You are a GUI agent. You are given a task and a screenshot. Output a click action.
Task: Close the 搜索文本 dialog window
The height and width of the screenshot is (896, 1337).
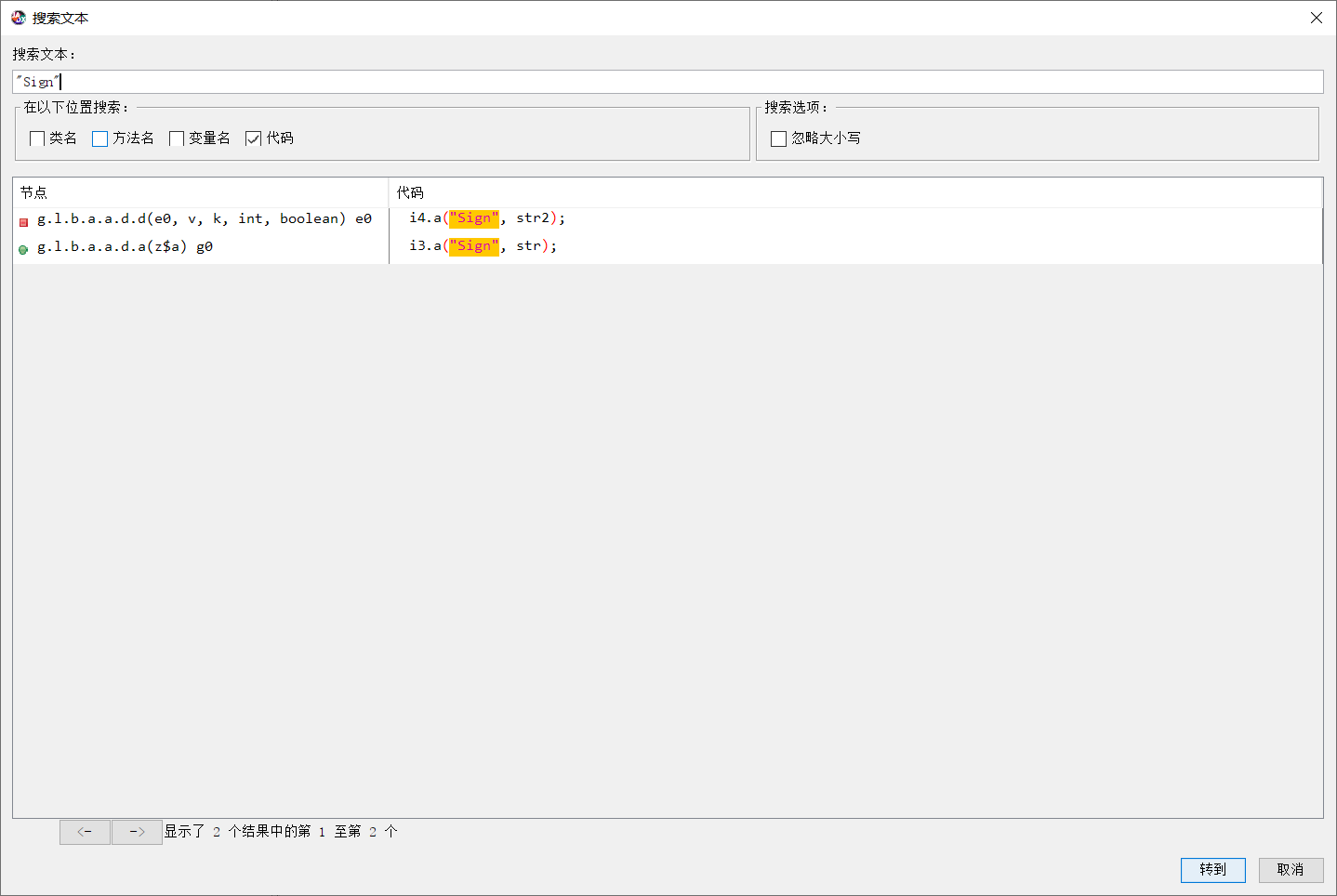(1316, 18)
